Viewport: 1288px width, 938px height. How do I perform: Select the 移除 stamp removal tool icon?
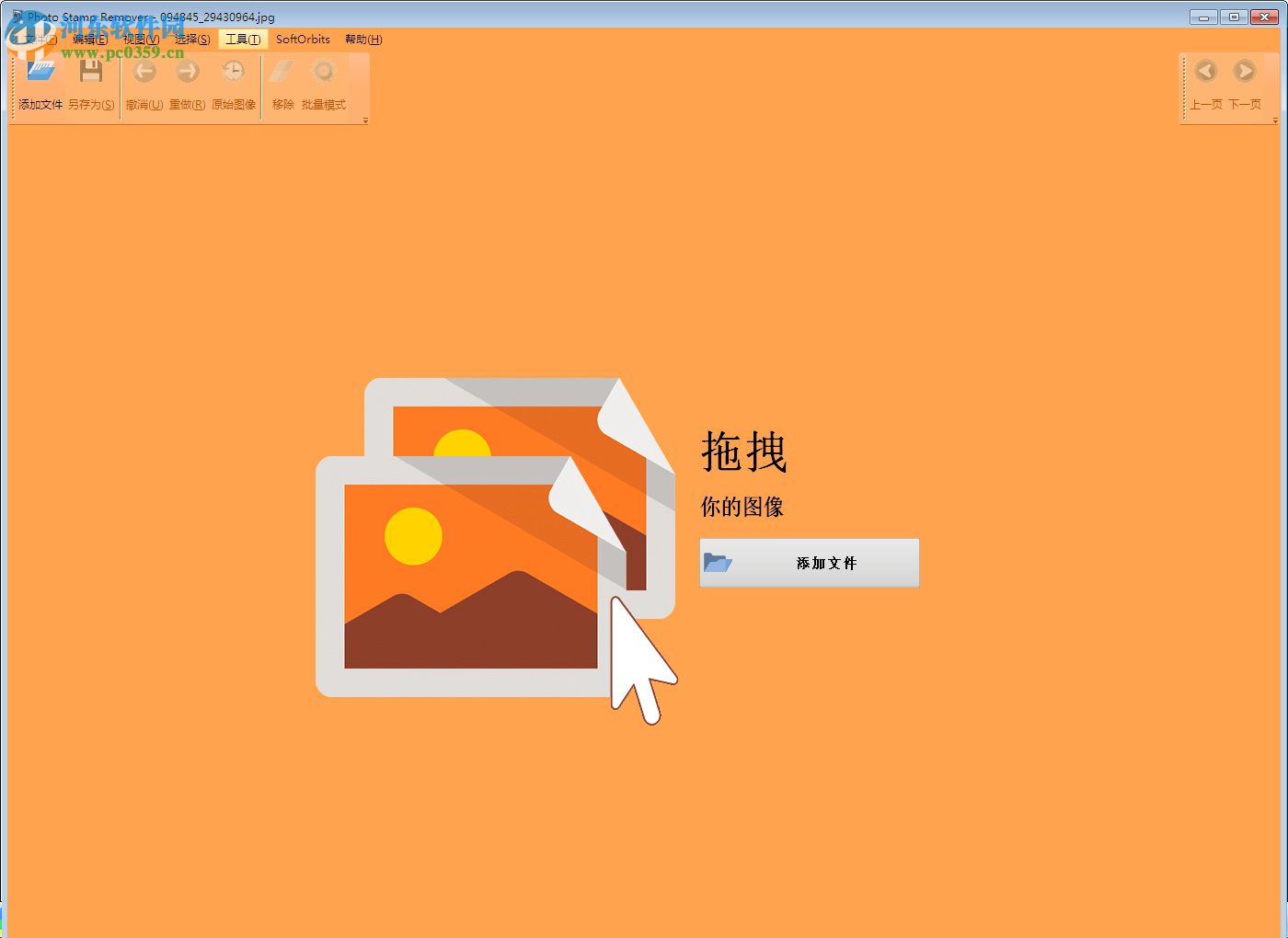pyautogui.click(x=282, y=71)
